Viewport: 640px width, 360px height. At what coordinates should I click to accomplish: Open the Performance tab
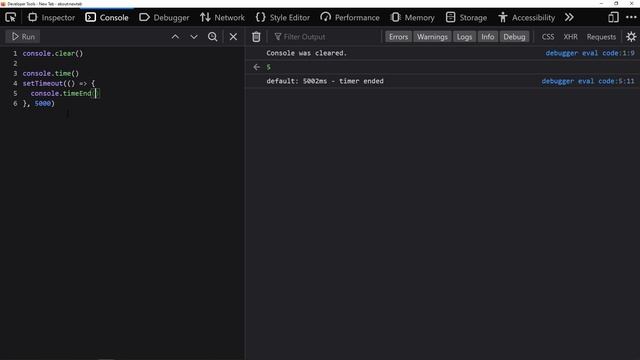pyautogui.click(x=350, y=18)
